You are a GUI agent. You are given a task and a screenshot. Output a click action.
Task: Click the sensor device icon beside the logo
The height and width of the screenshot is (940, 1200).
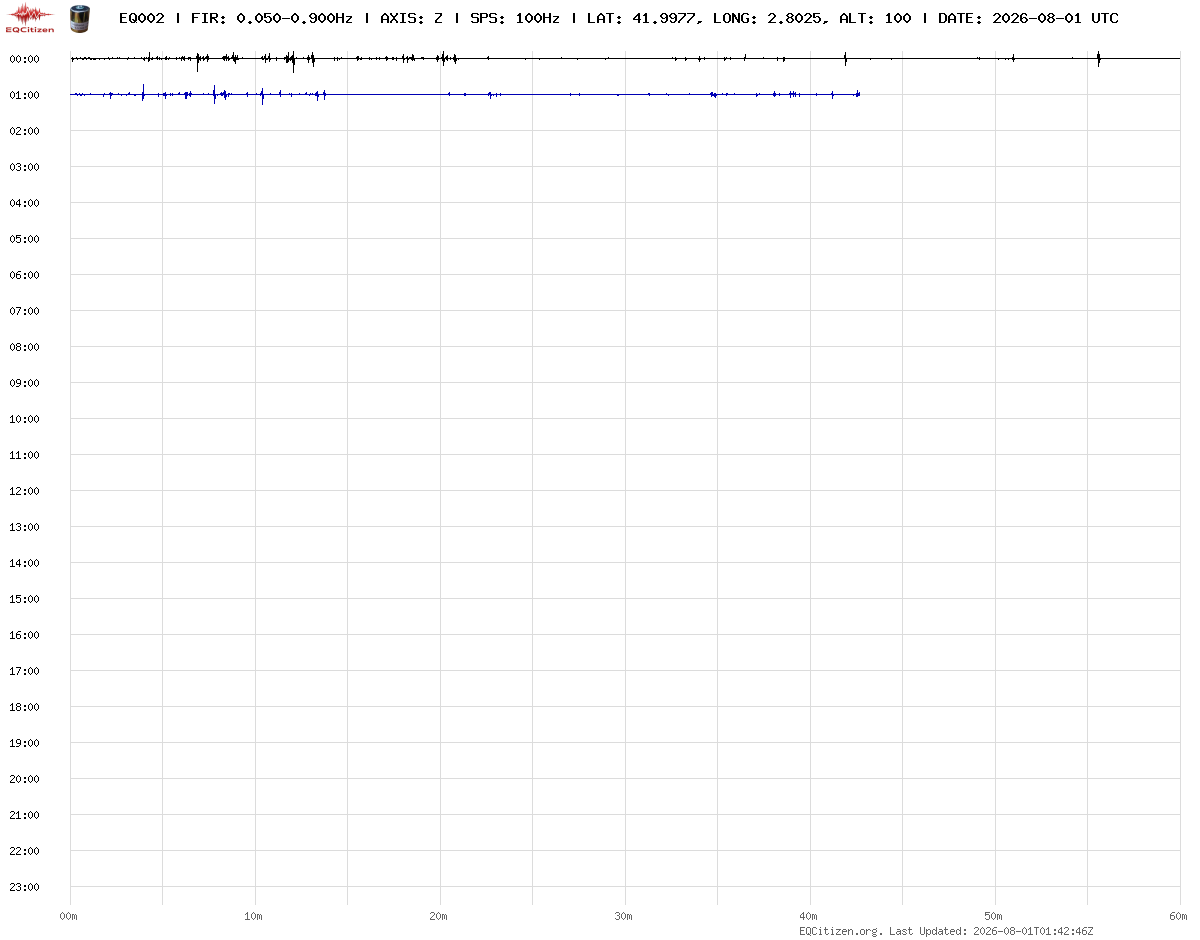pyautogui.click(x=78, y=17)
